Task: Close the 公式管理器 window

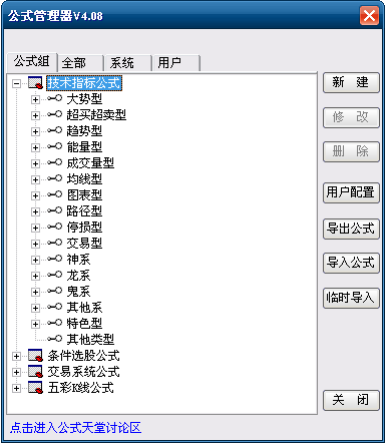Action: tap(369, 15)
